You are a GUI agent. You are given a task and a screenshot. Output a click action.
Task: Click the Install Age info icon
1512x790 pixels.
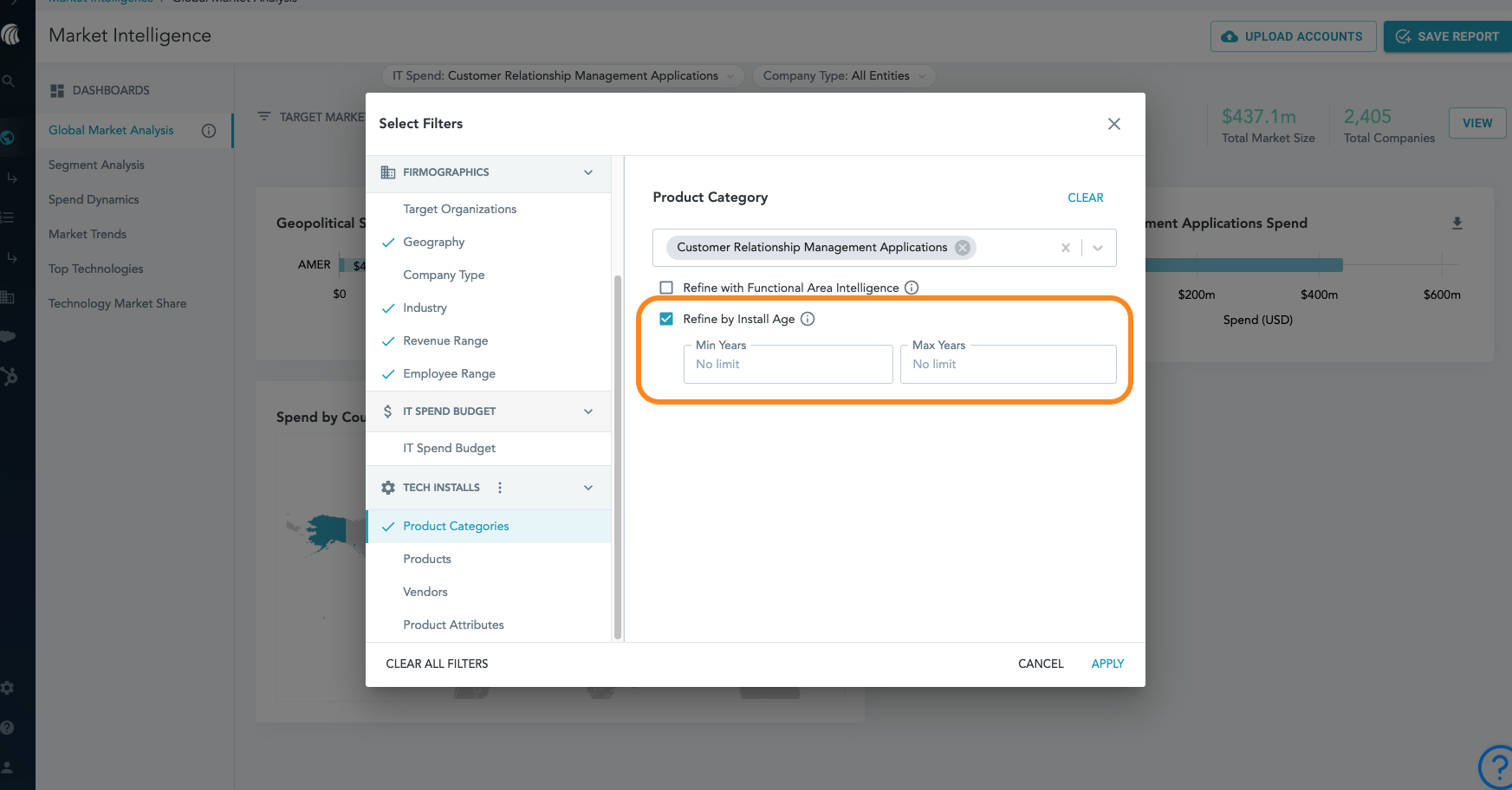click(x=808, y=319)
